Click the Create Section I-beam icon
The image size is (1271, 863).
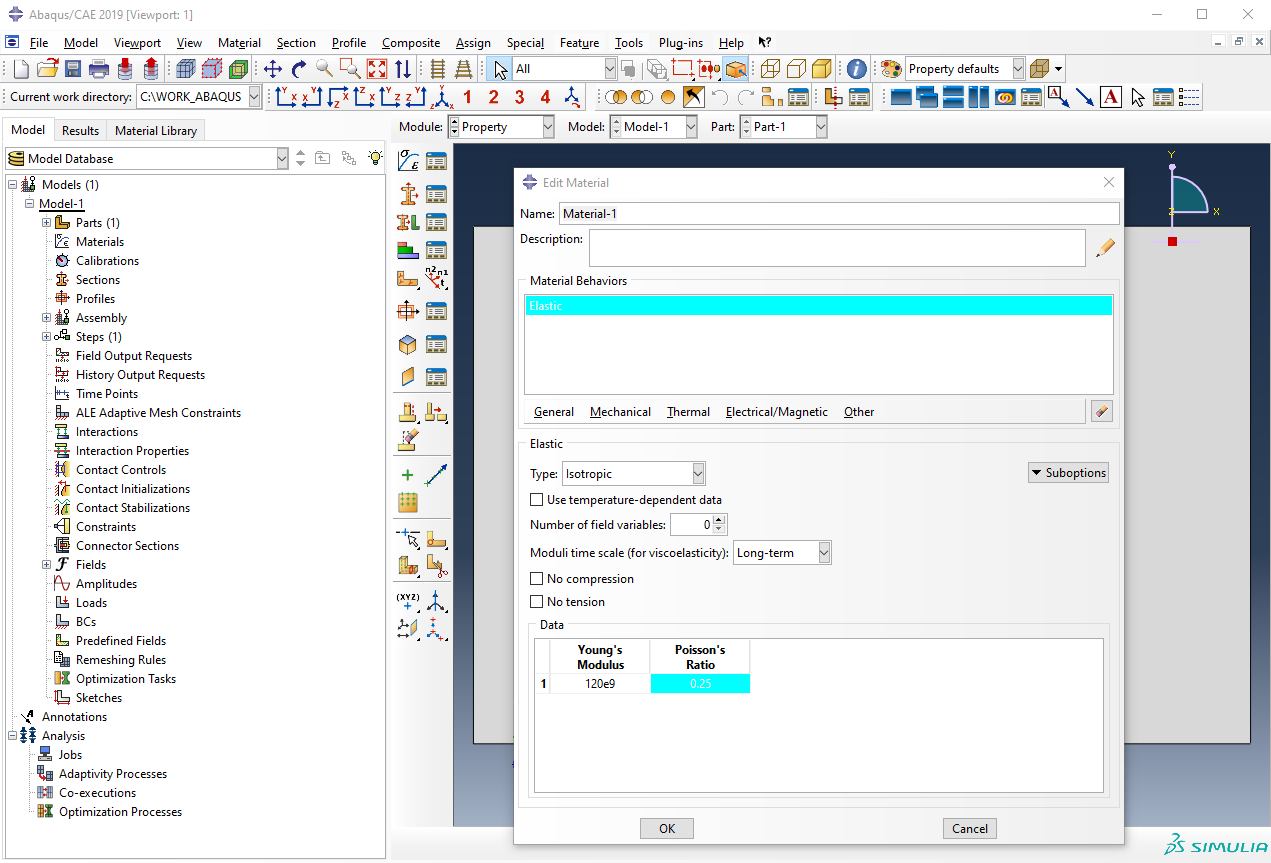[408, 194]
